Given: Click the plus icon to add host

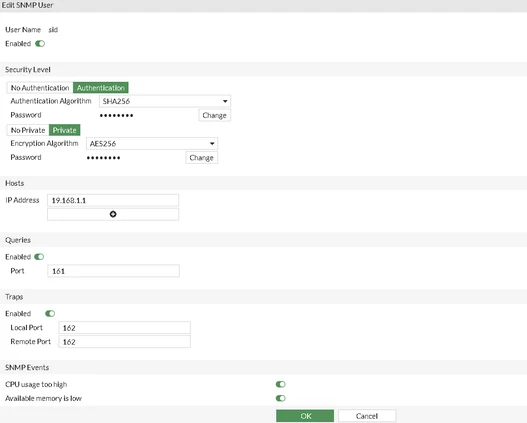Looking at the screenshot, I should point(113,214).
